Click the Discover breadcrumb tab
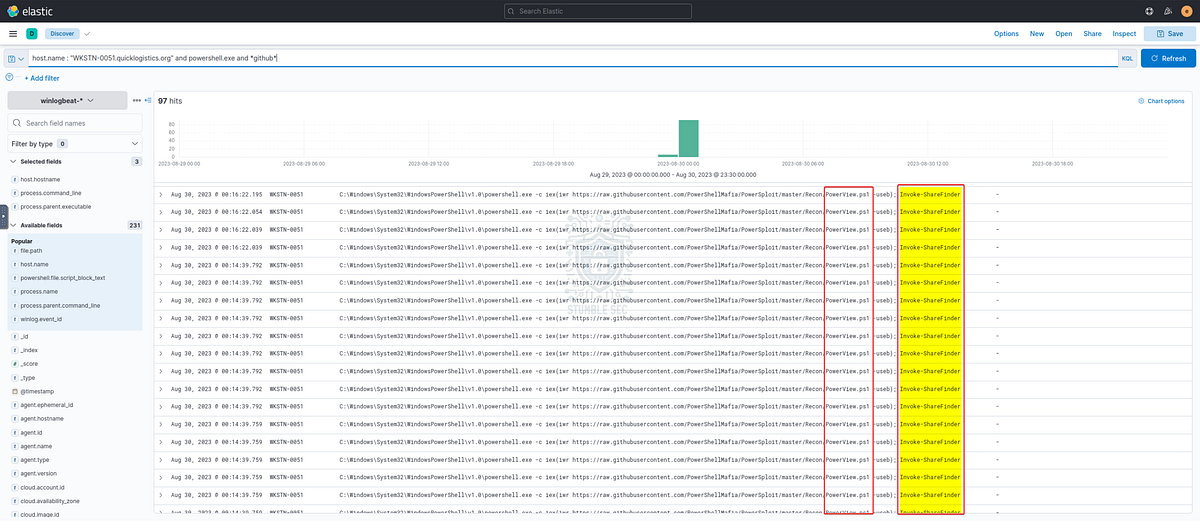Viewport: 1200px width, 530px height. tap(62, 33)
